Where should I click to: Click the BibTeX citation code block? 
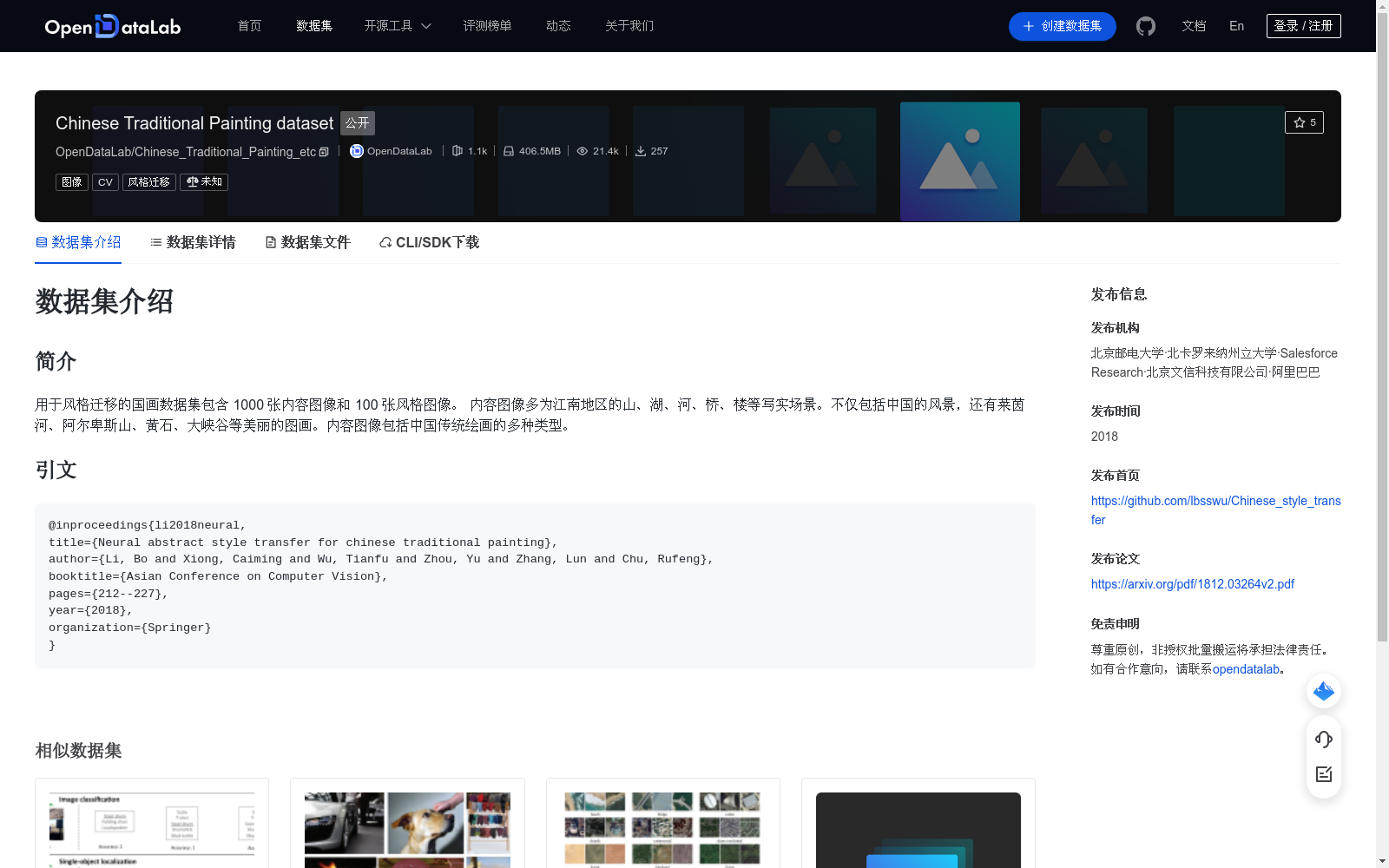(535, 586)
